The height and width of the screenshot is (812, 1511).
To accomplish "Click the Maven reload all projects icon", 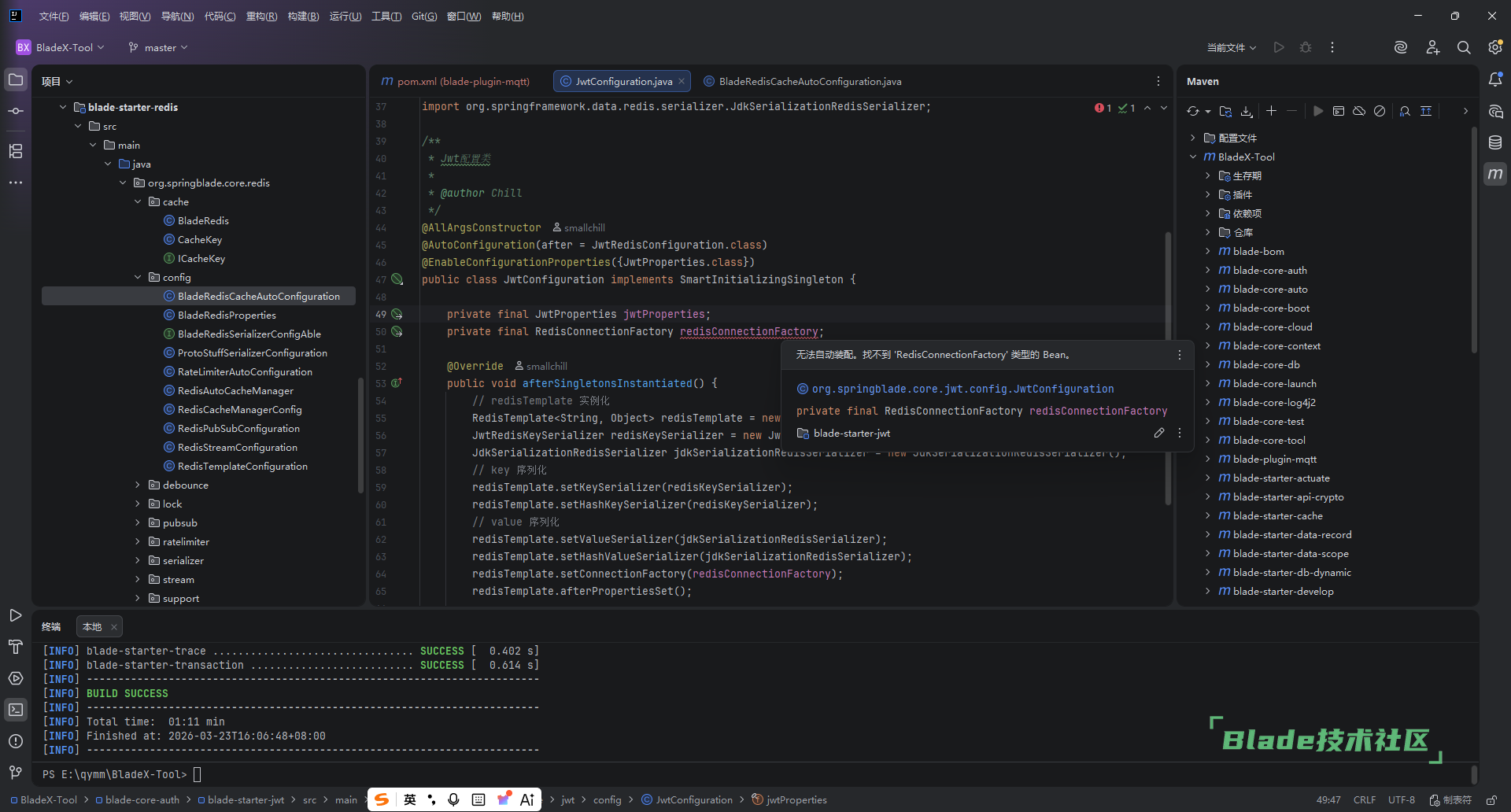I will (x=1193, y=112).
